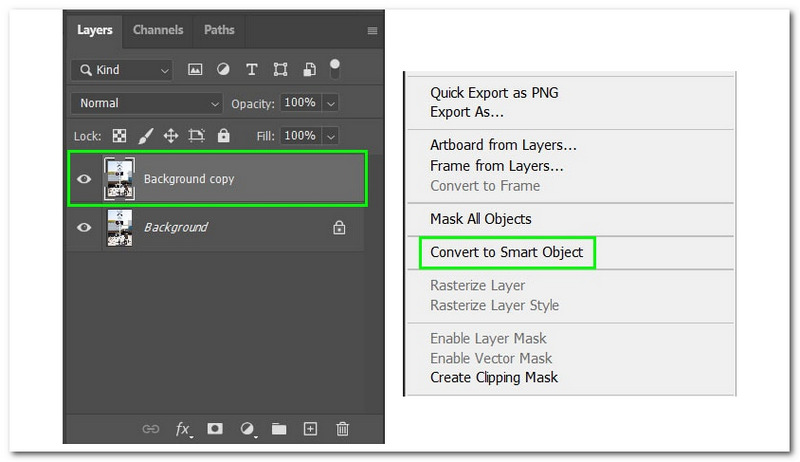This screenshot has height=462, width=800.
Task: Switch to the Channels tab
Action: click(x=158, y=30)
